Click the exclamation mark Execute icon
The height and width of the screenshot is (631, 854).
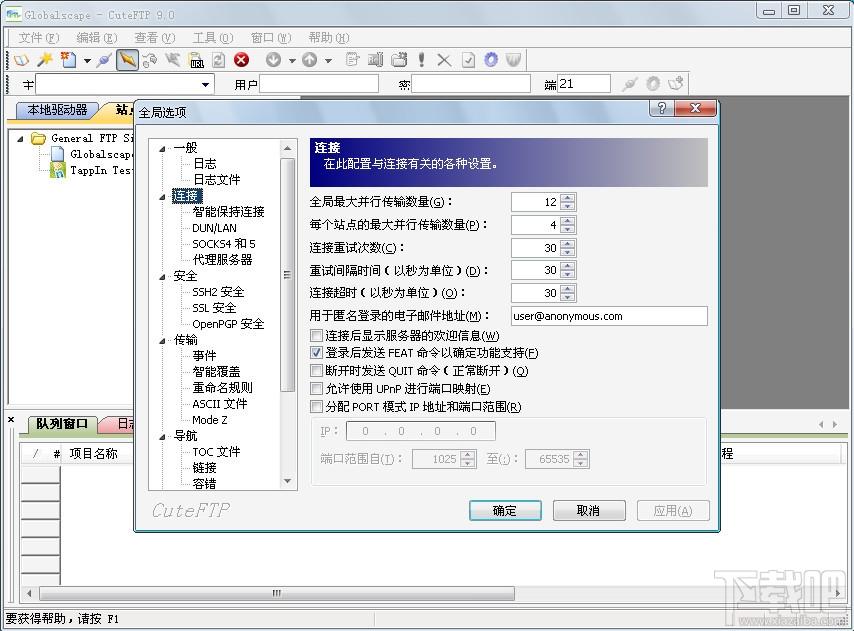point(421,59)
